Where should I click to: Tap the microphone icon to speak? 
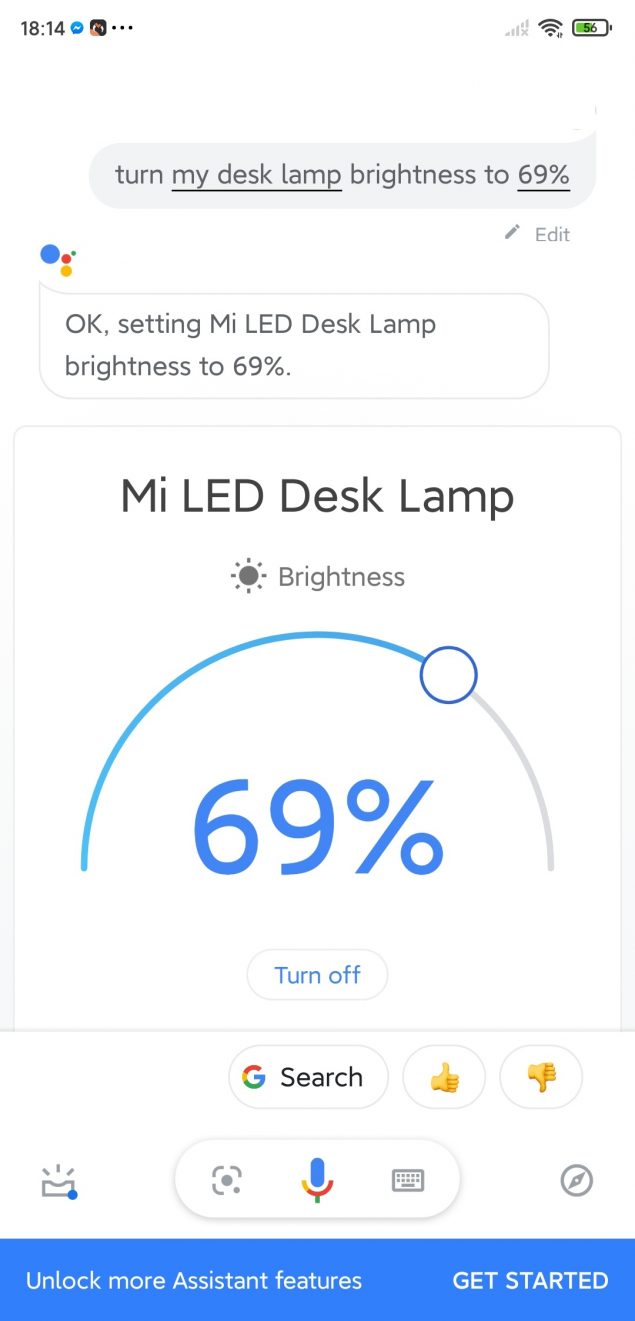(317, 1181)
